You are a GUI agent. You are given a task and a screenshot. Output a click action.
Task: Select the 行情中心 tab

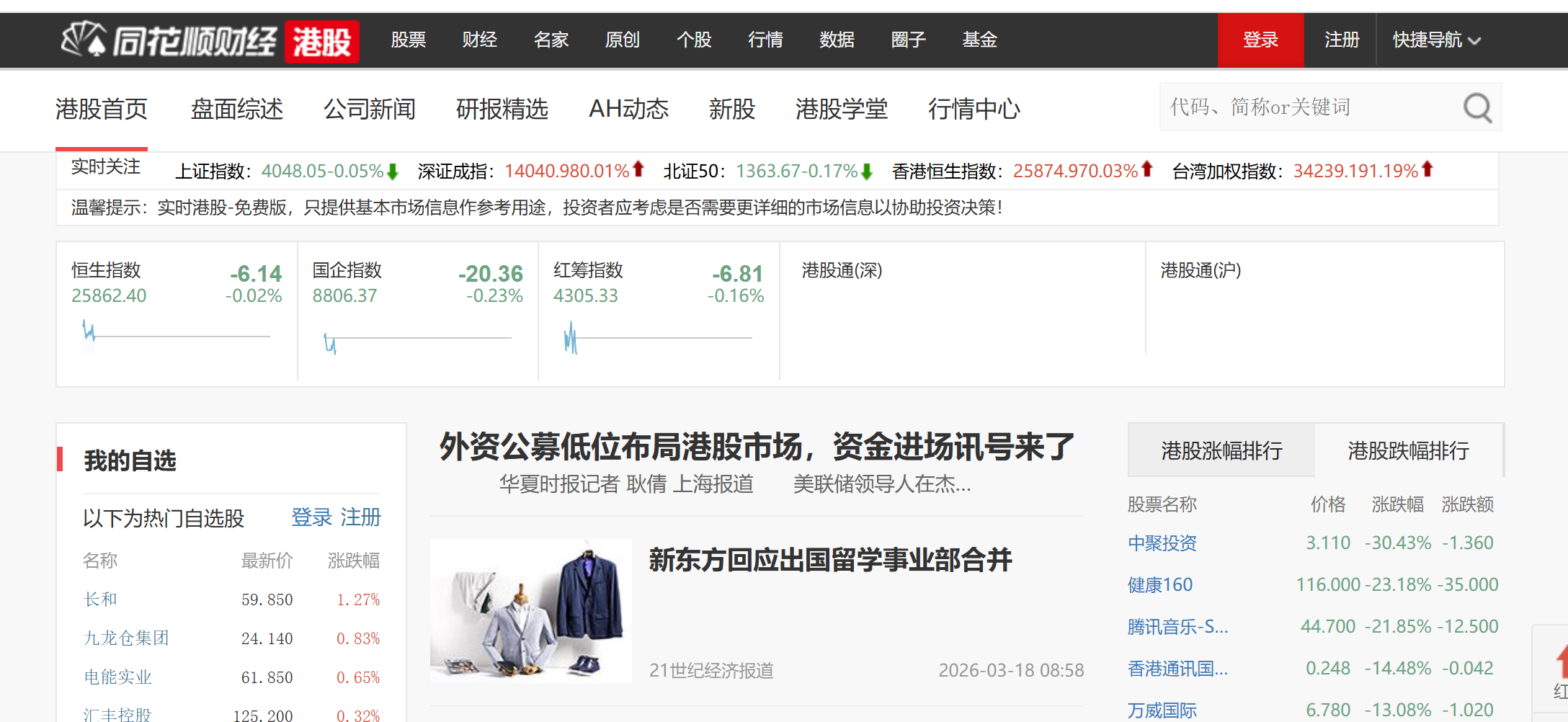974,109
